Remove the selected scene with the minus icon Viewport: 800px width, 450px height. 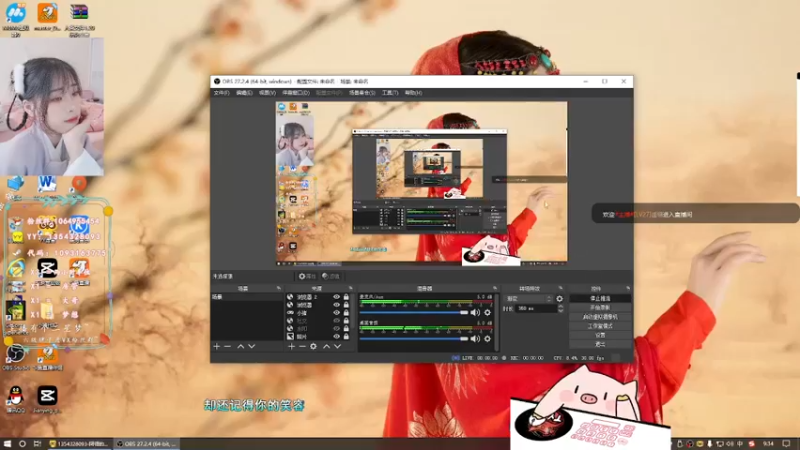(228, 346)
